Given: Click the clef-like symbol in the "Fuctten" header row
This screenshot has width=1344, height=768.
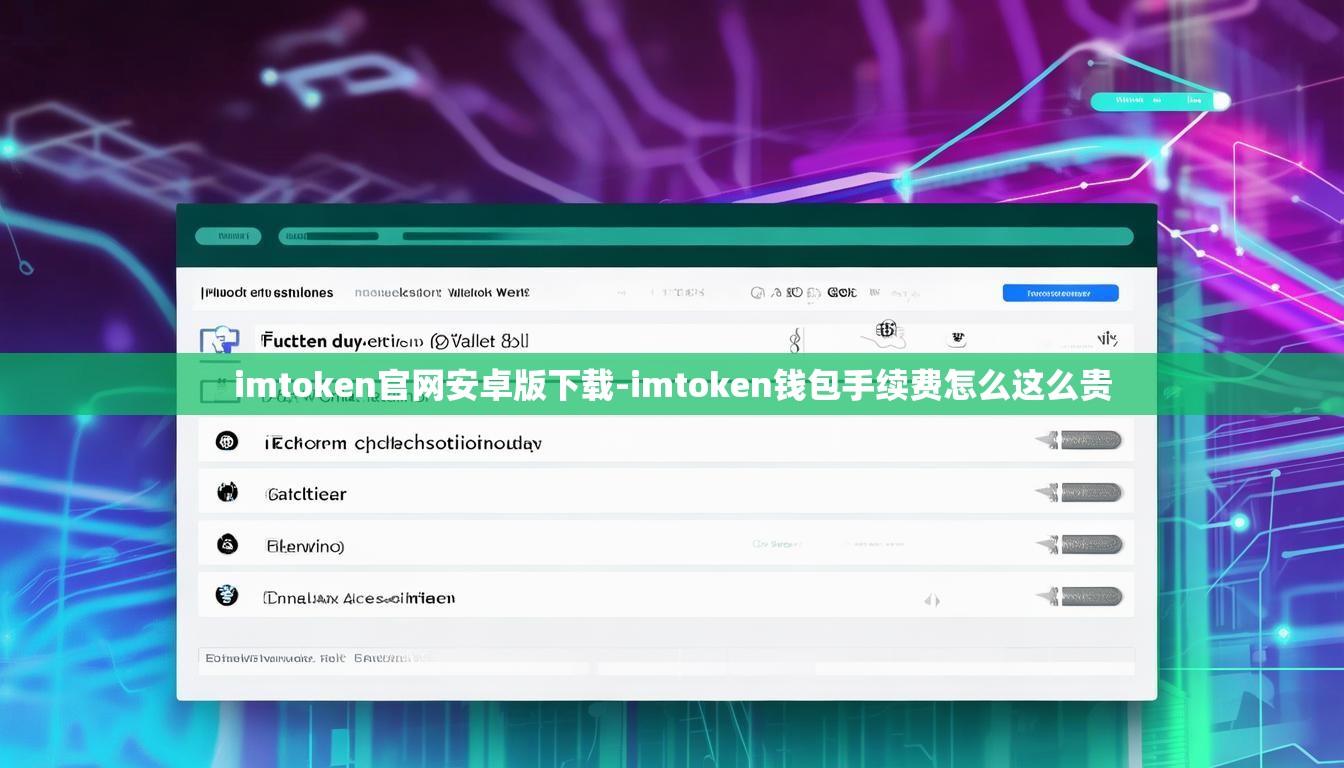Looking at the screenshot, I should click(x=795, y=341).
